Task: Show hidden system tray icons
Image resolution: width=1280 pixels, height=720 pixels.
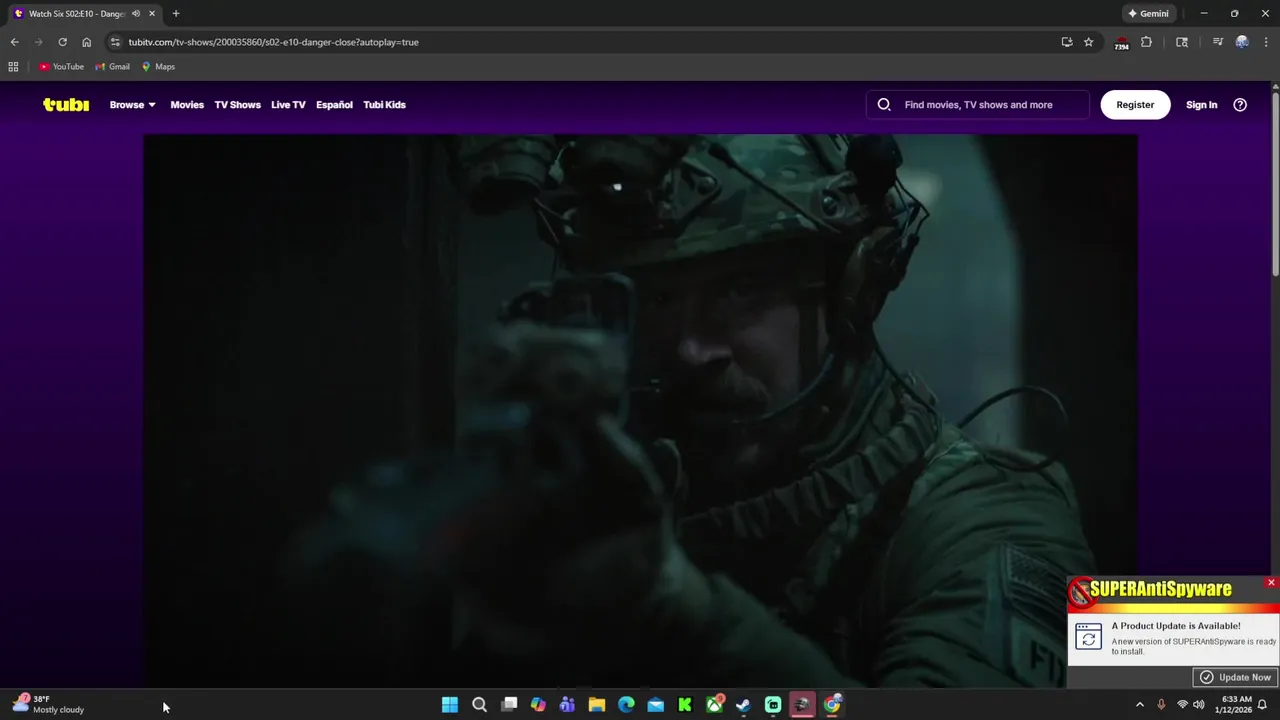Action: (x=1139, y=705)
